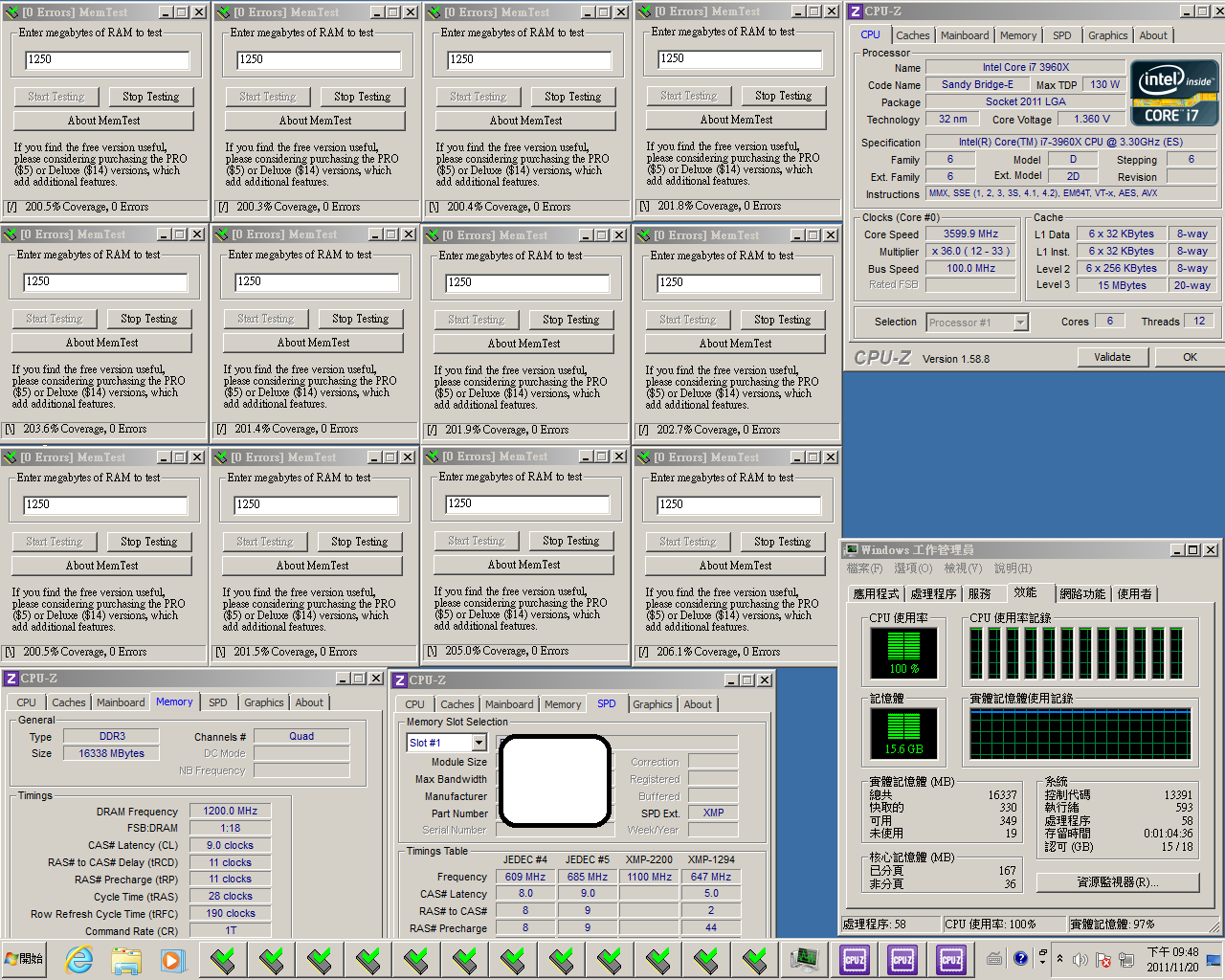This screenshot has width=1225, height=980.
Task: Click the OK button in CPU-Z
Action: [x=1190, y=357]
